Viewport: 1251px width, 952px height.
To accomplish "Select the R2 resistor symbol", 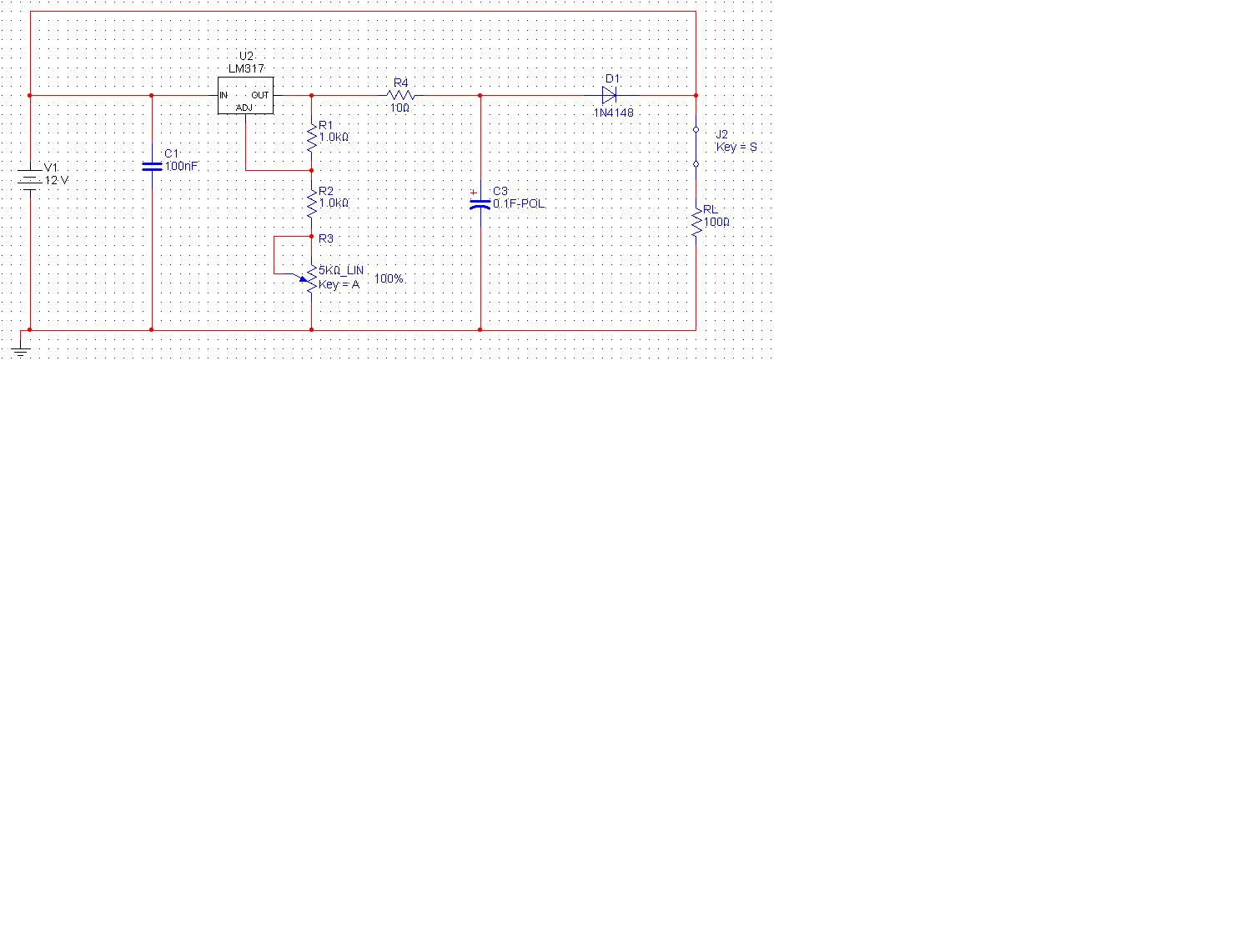I will (x=312, y=203).
